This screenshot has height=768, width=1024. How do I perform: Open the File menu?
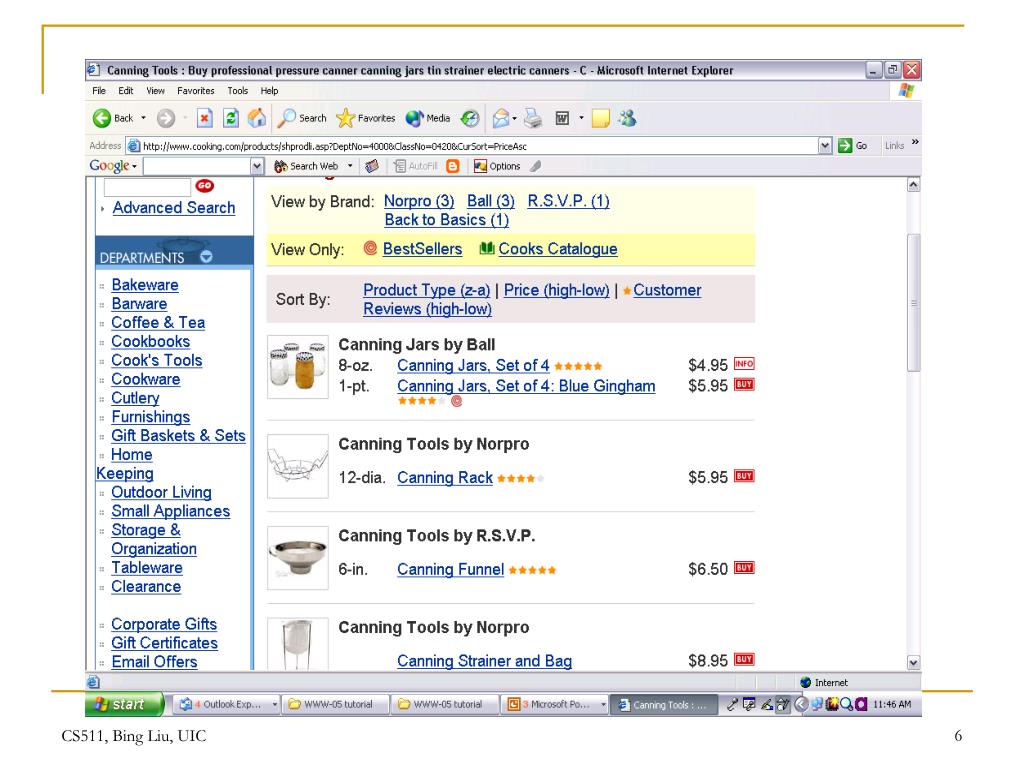(x=99, y=91)
